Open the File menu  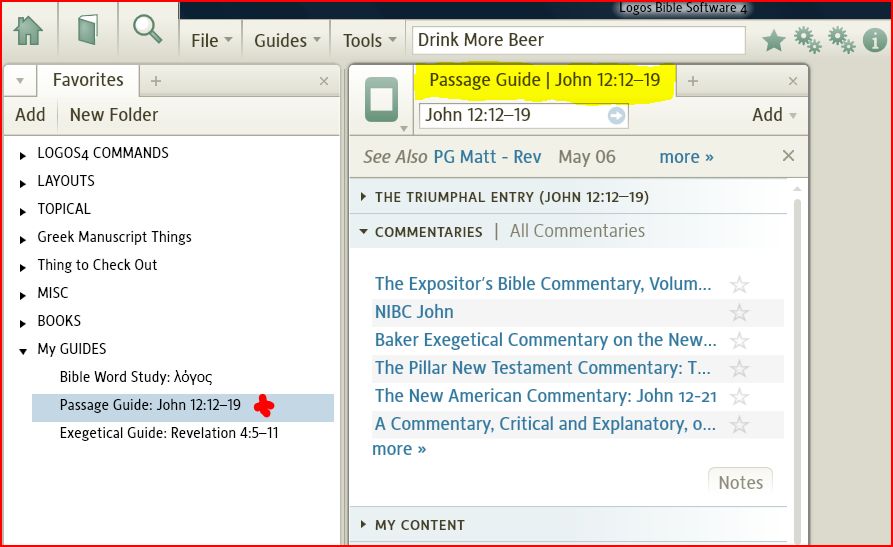point(211,40)
